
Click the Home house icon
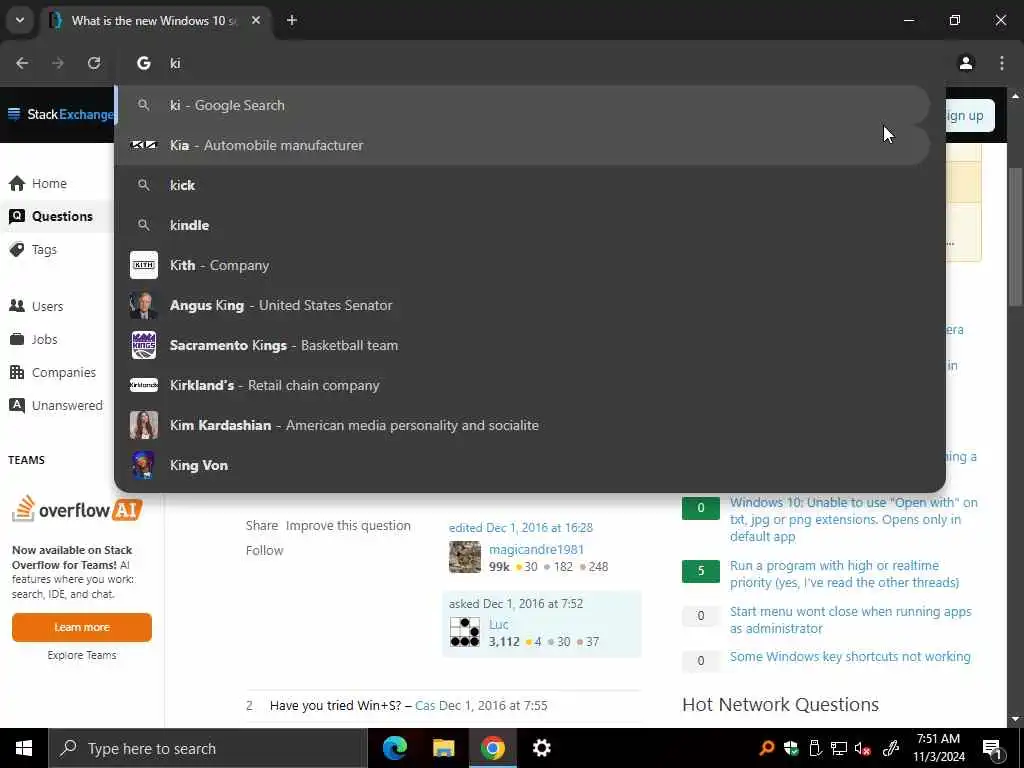[x=17, y=184]
